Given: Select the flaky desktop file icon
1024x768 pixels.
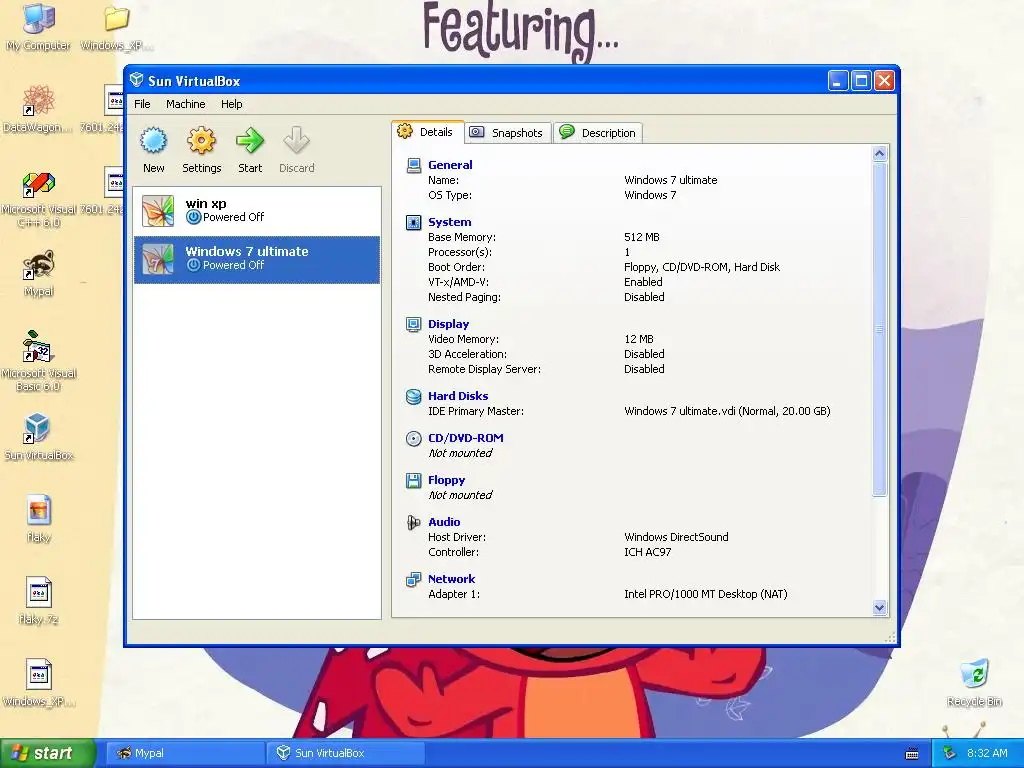Looking at the screenshot, I should coord(39,519).
